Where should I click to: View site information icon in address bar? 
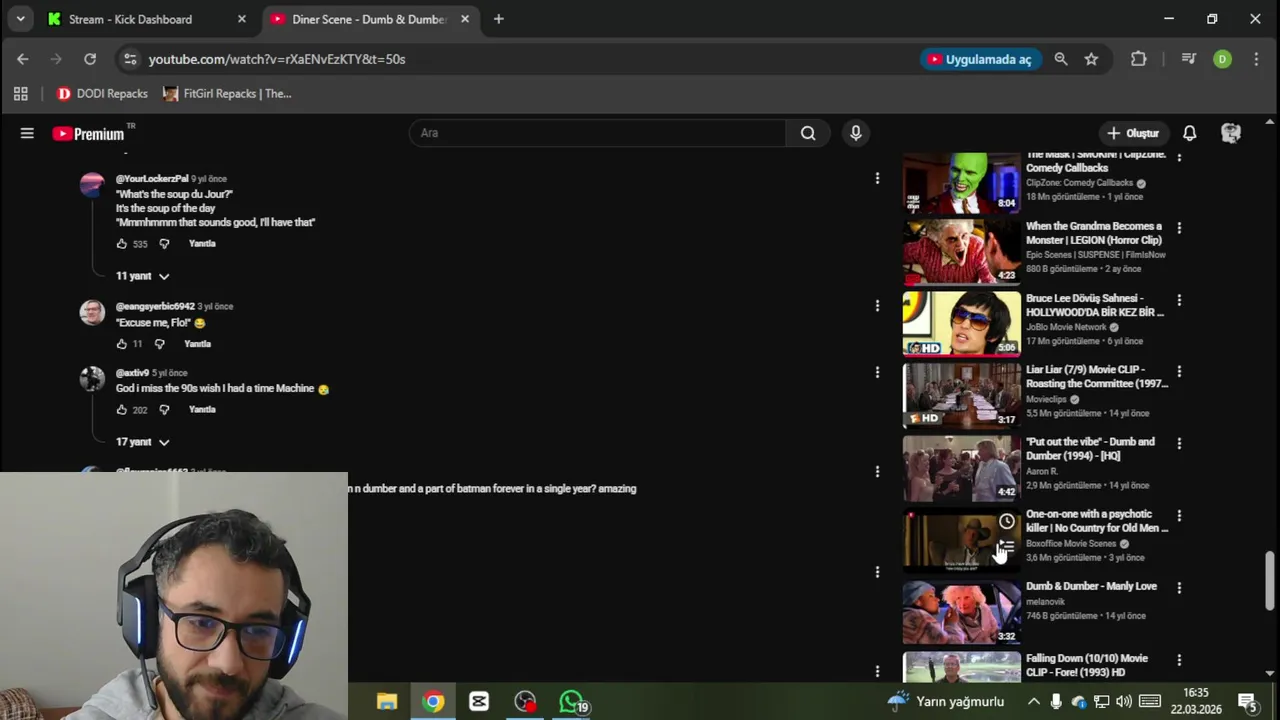coord(130,59)
